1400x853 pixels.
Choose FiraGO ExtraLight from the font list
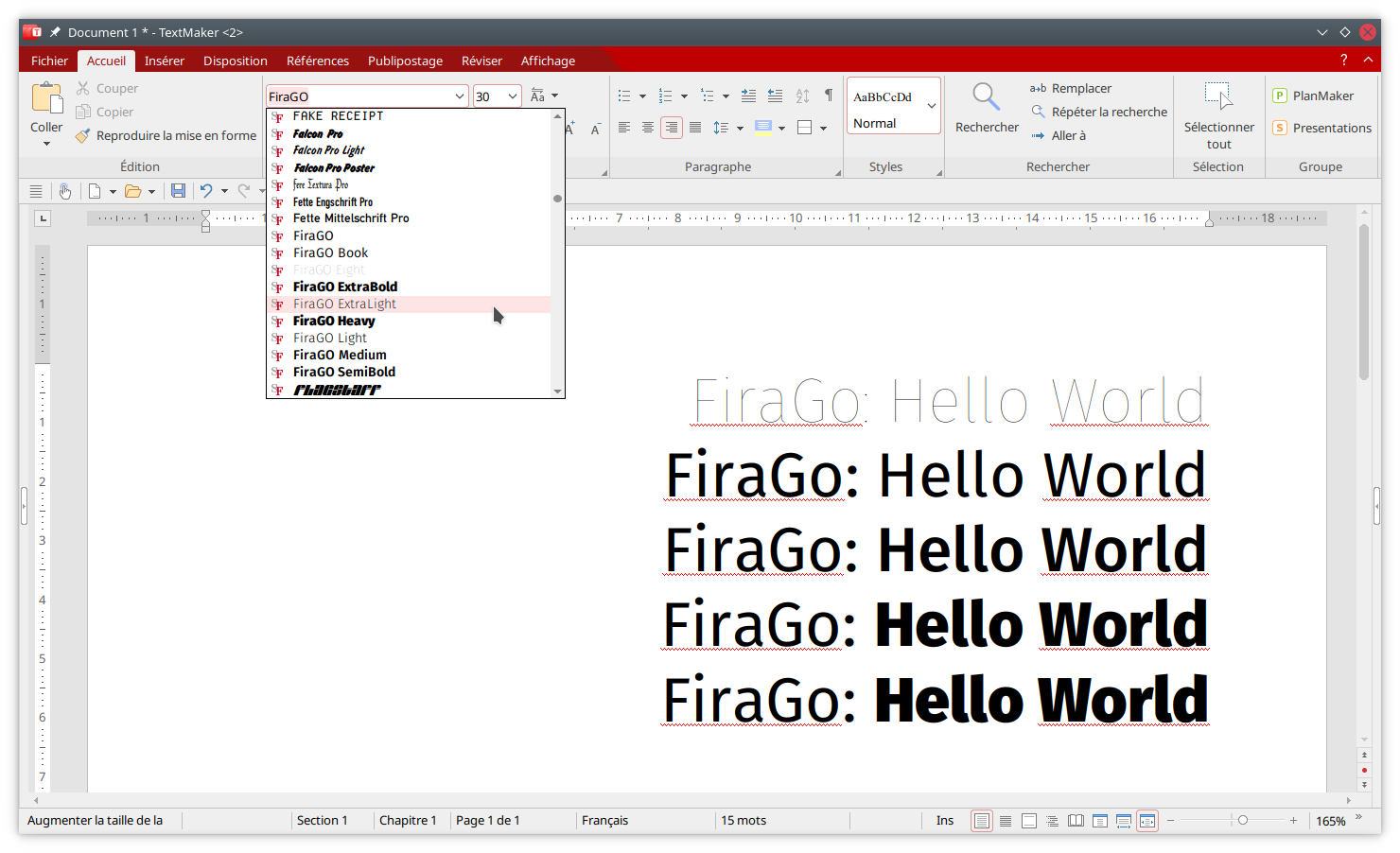tap(344, 304)
